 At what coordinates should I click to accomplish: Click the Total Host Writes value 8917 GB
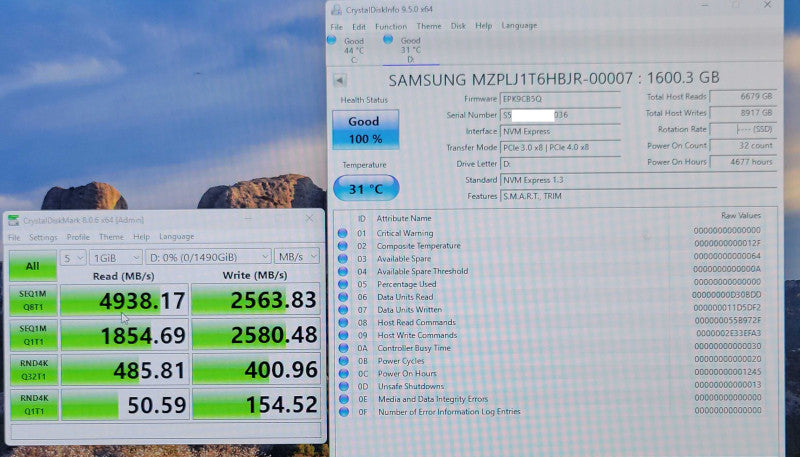tap(743, 113)
